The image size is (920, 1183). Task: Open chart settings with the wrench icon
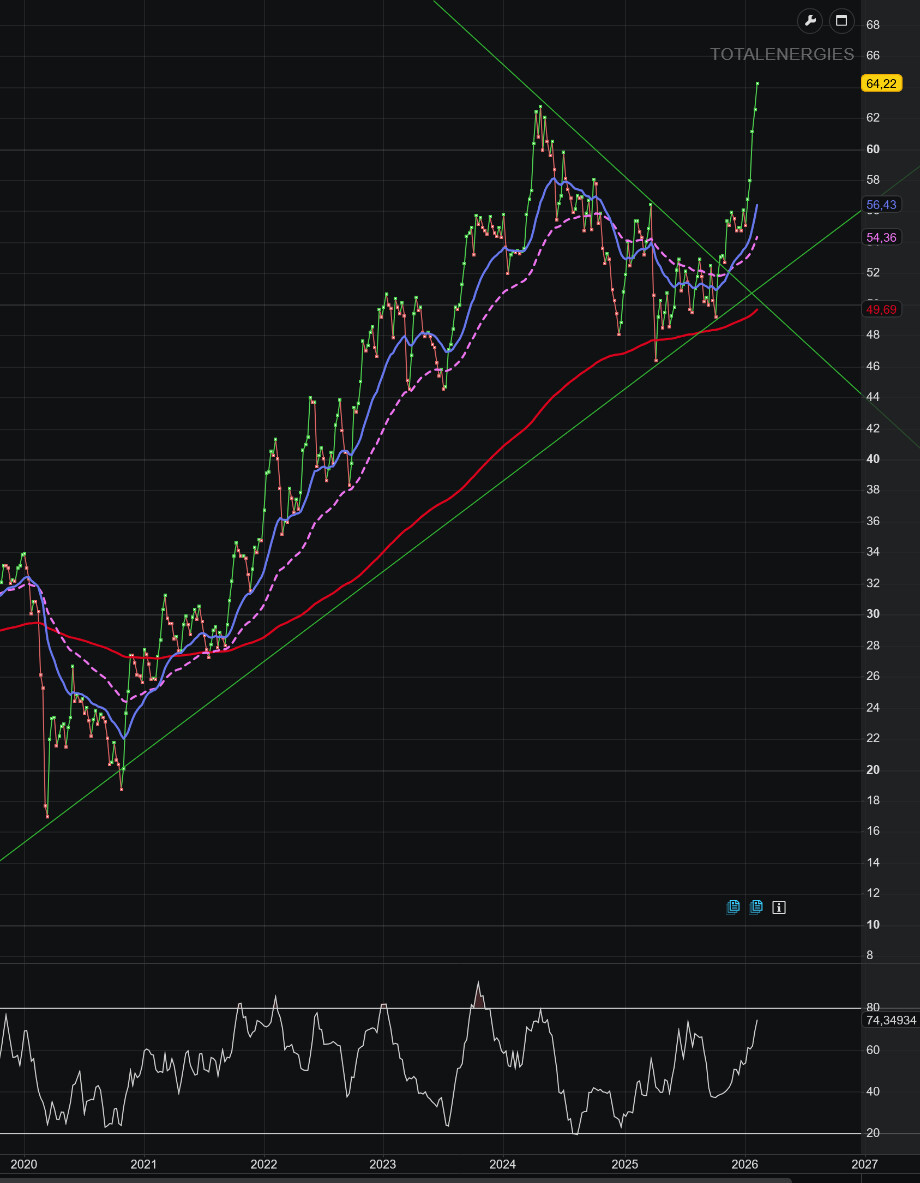point(810,21)
